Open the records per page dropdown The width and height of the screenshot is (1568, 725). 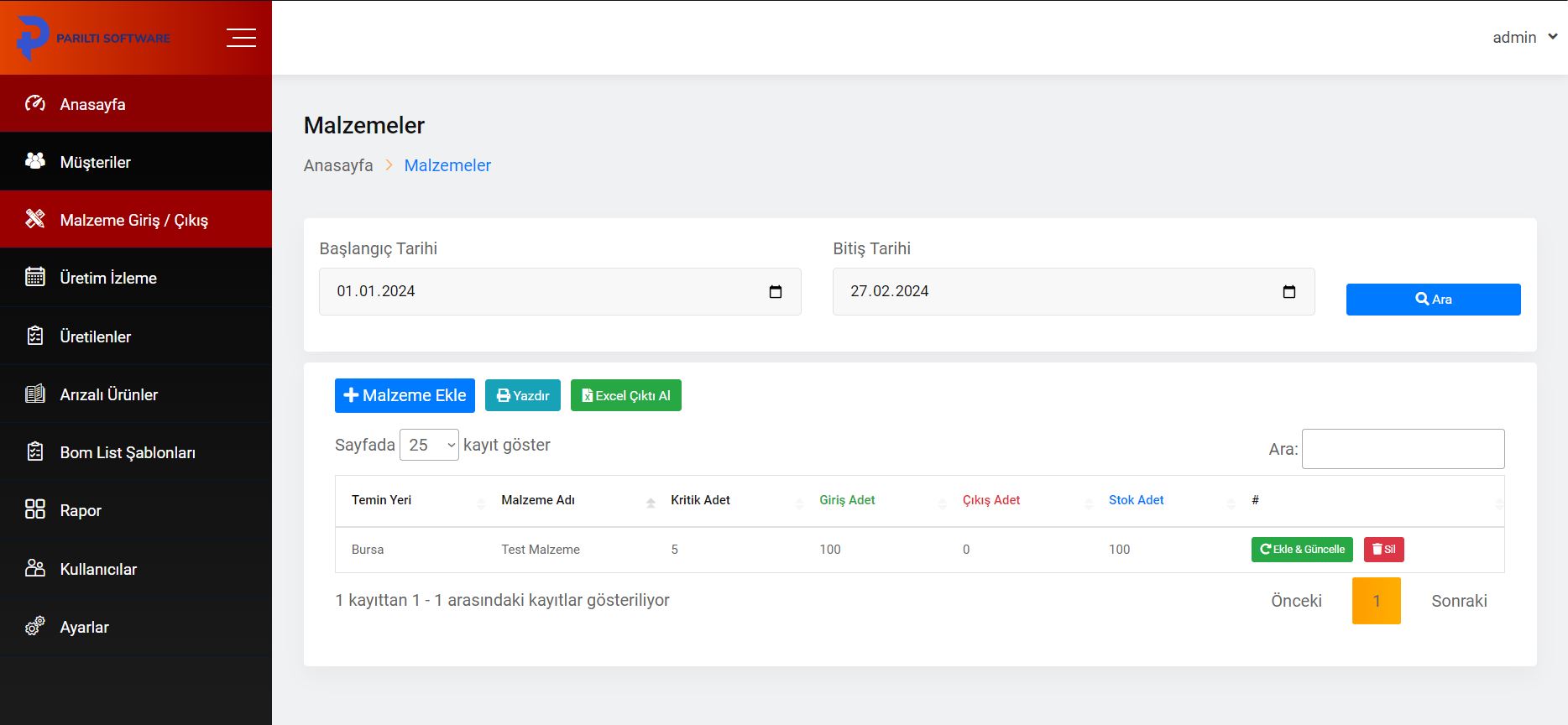[x=429, y=445]
